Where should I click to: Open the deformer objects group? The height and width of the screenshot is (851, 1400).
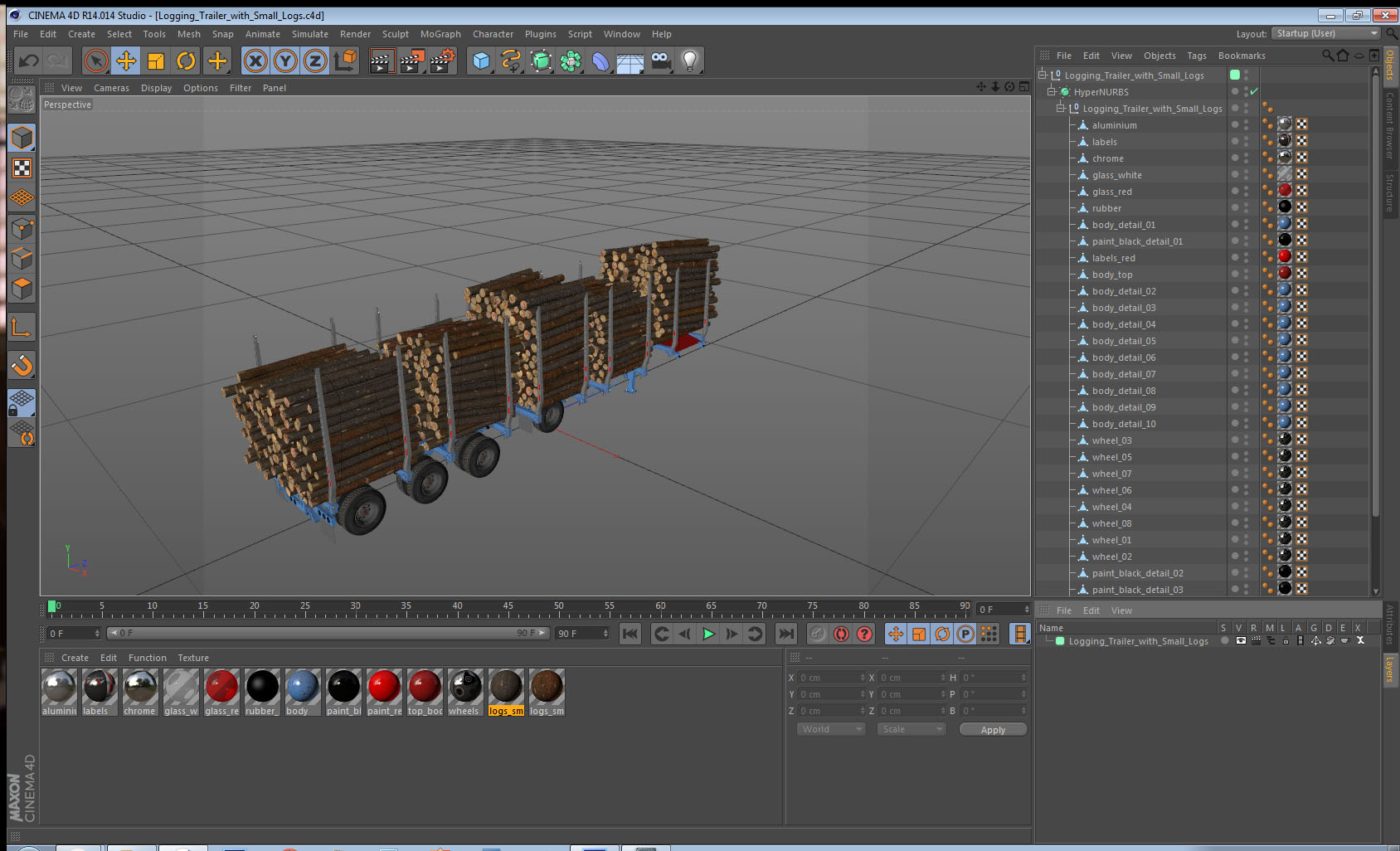coord(600,61)
